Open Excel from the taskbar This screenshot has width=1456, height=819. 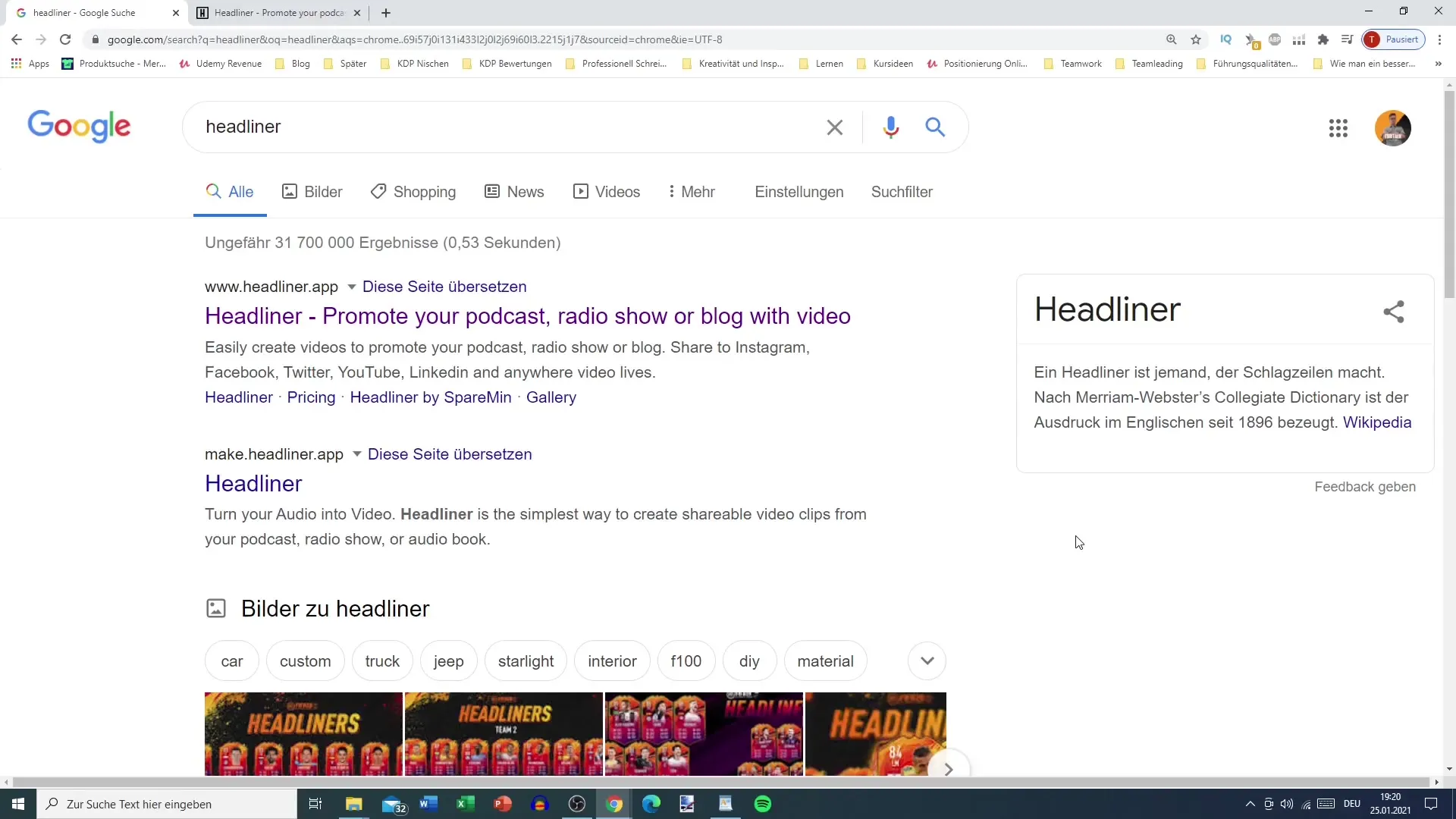pos(466,804)
